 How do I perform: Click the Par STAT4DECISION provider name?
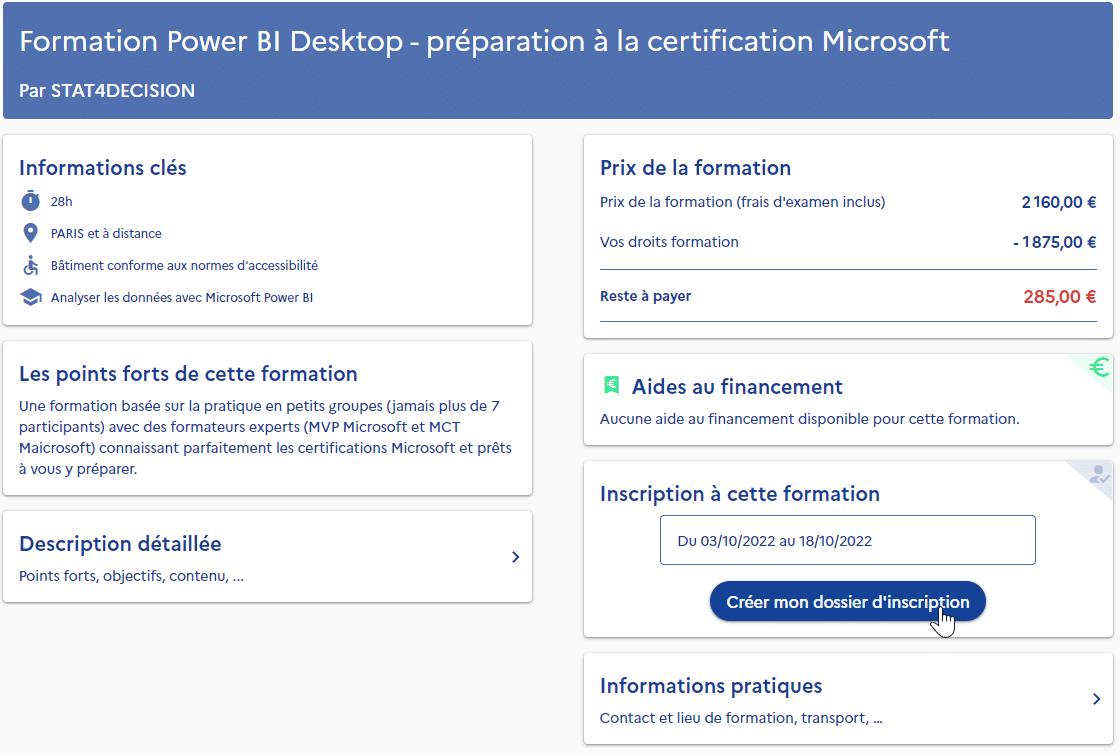[x=107, y=91]
